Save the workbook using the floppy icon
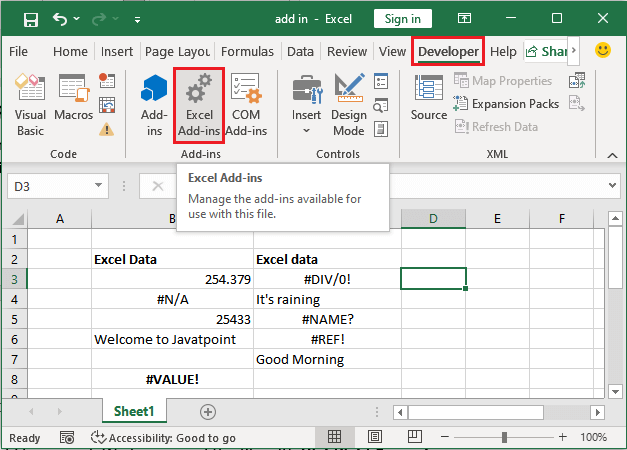The height and width of the screenshot is (450, 627). 30,19
